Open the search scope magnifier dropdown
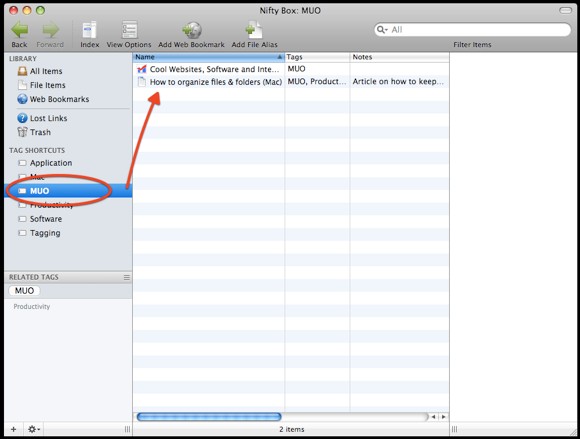The image size is (580, 439). [x=382, y=30]
